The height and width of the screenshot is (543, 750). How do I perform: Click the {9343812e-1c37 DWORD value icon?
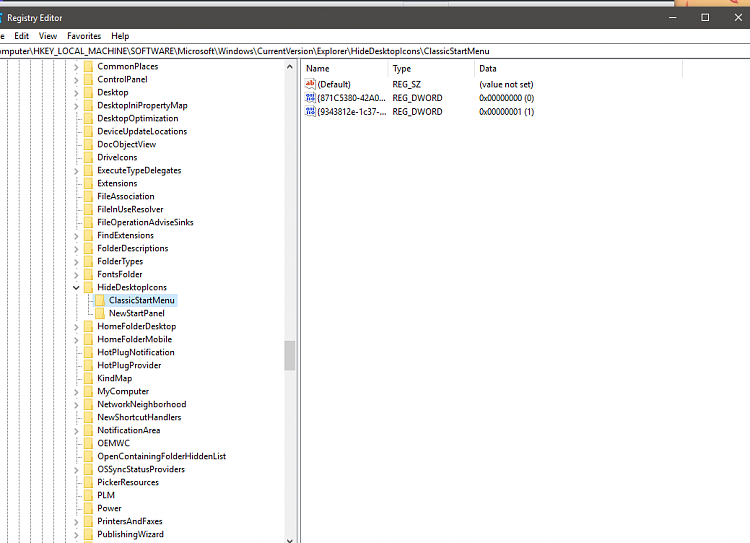[x=310, y=111]
